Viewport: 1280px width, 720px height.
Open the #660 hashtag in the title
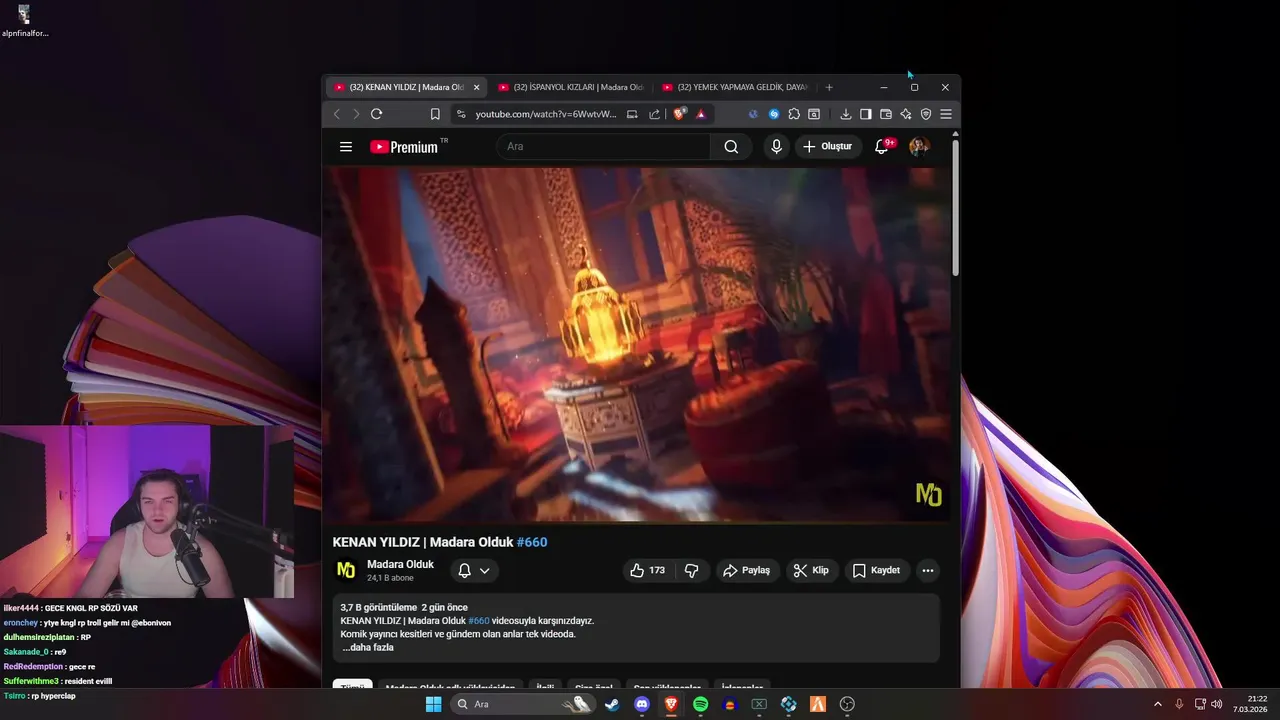532,542
